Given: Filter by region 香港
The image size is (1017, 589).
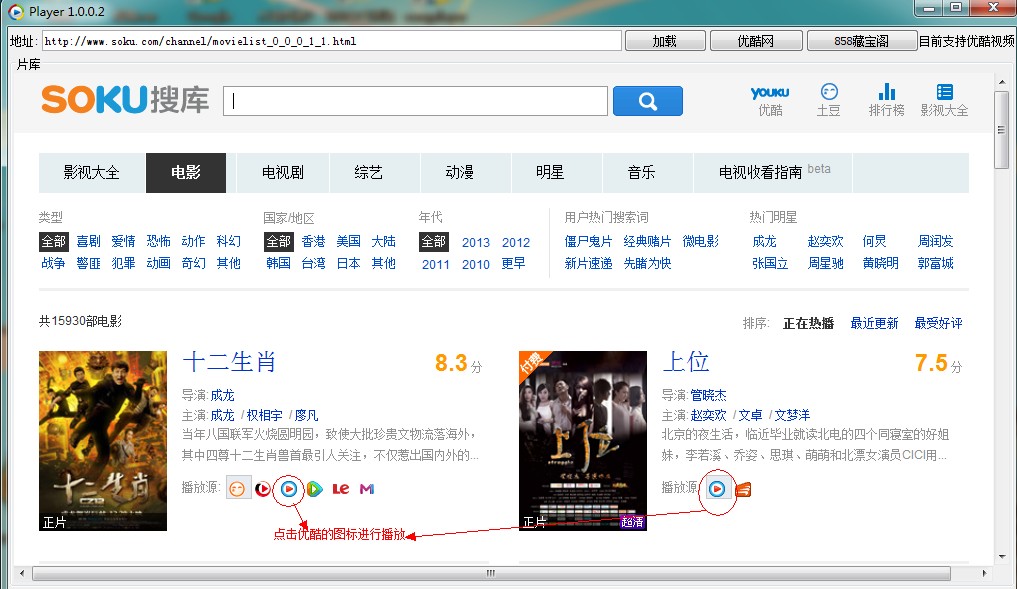Looking at the screenshot, I should point(313,241).
